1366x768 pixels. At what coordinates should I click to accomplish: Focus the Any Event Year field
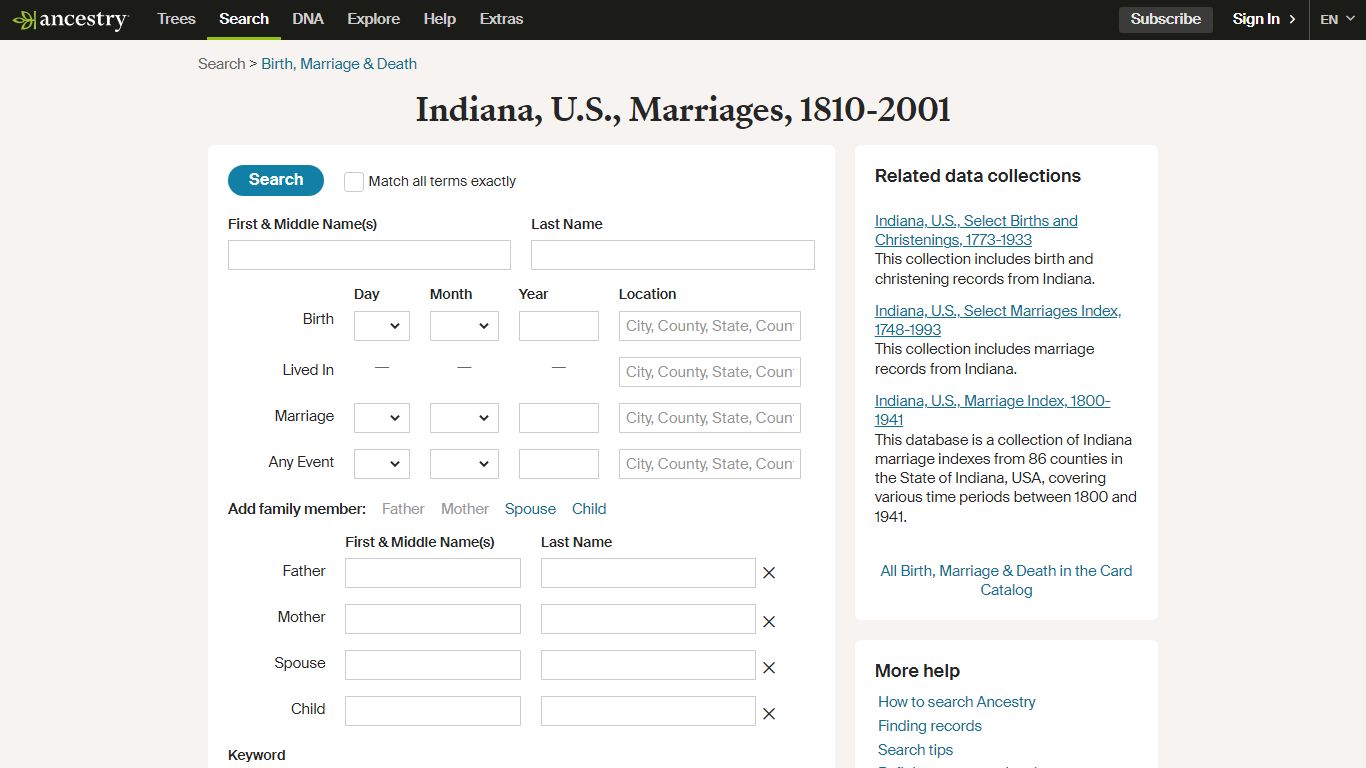click(559, 464)
